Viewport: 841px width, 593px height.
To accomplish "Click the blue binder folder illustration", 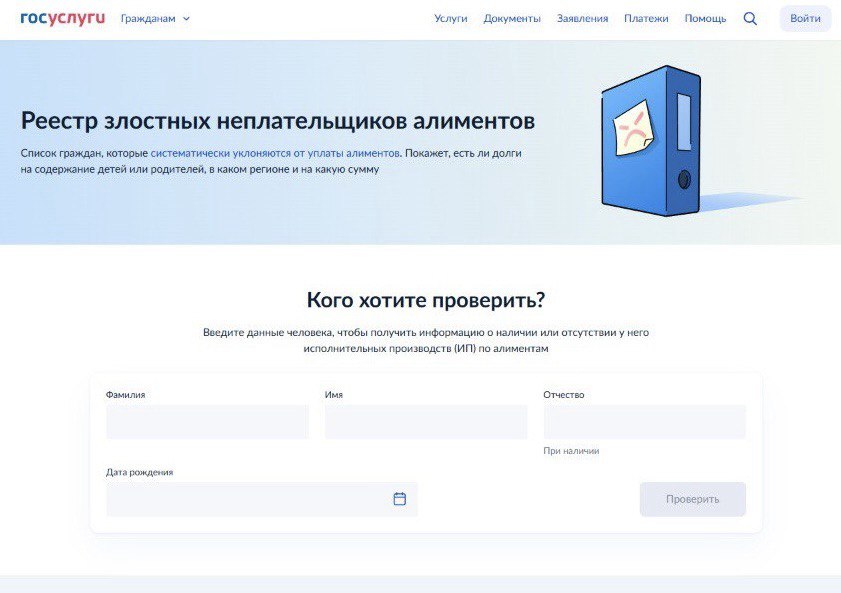I will [651, 140].
